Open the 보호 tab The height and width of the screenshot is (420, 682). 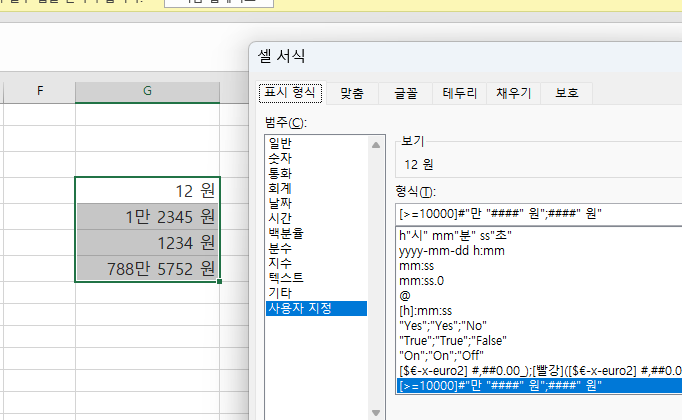(567, 94)
